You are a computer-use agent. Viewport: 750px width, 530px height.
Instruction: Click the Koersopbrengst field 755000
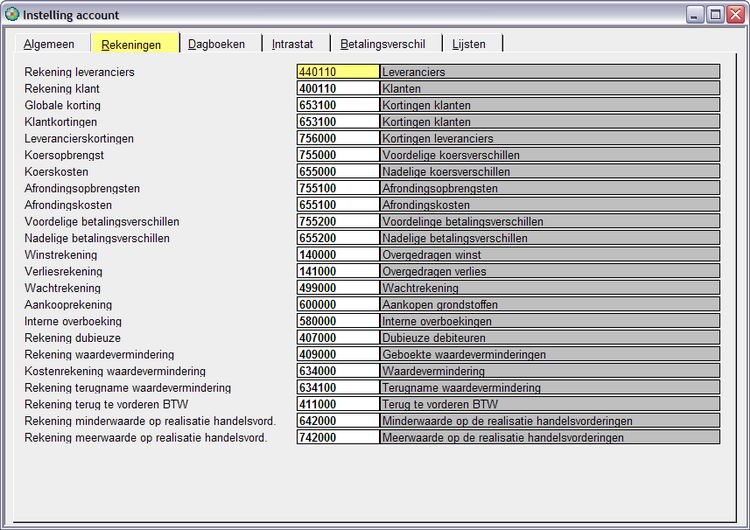pyautogui.click(x=337, y=155)
